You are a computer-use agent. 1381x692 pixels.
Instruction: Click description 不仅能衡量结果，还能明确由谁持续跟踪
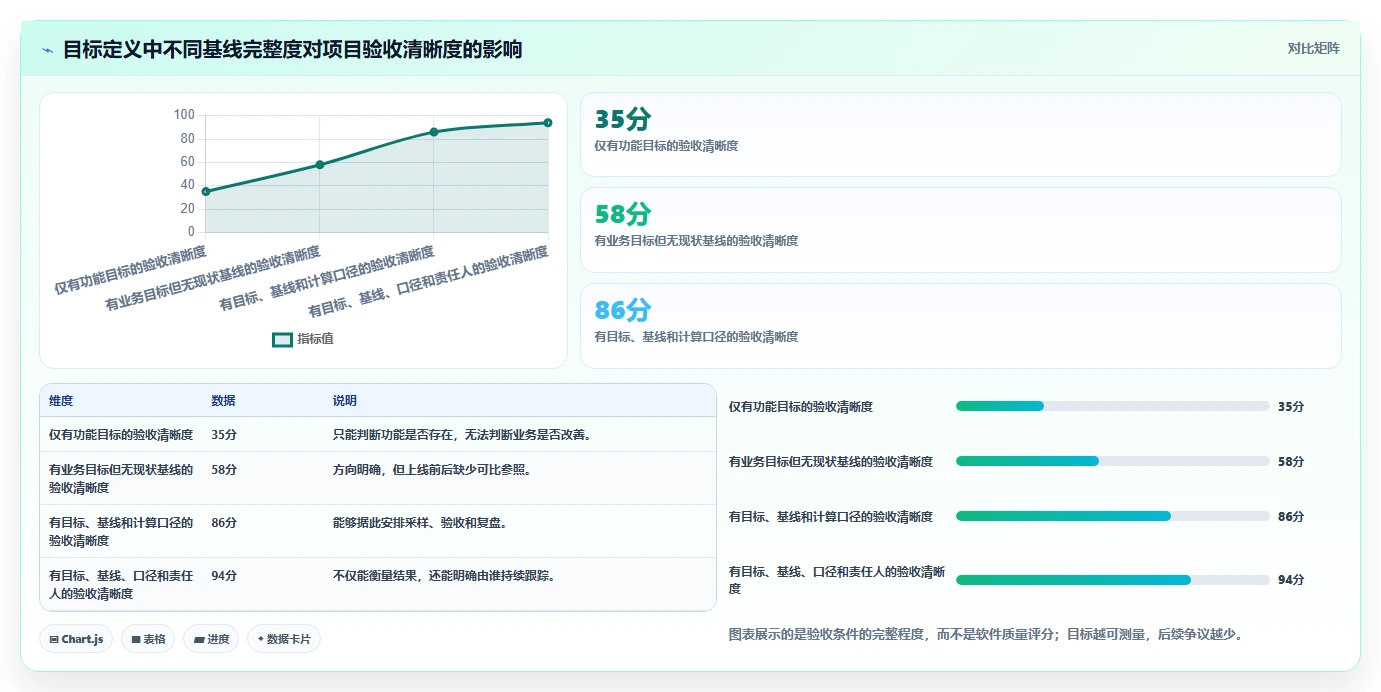pos(444,575)
